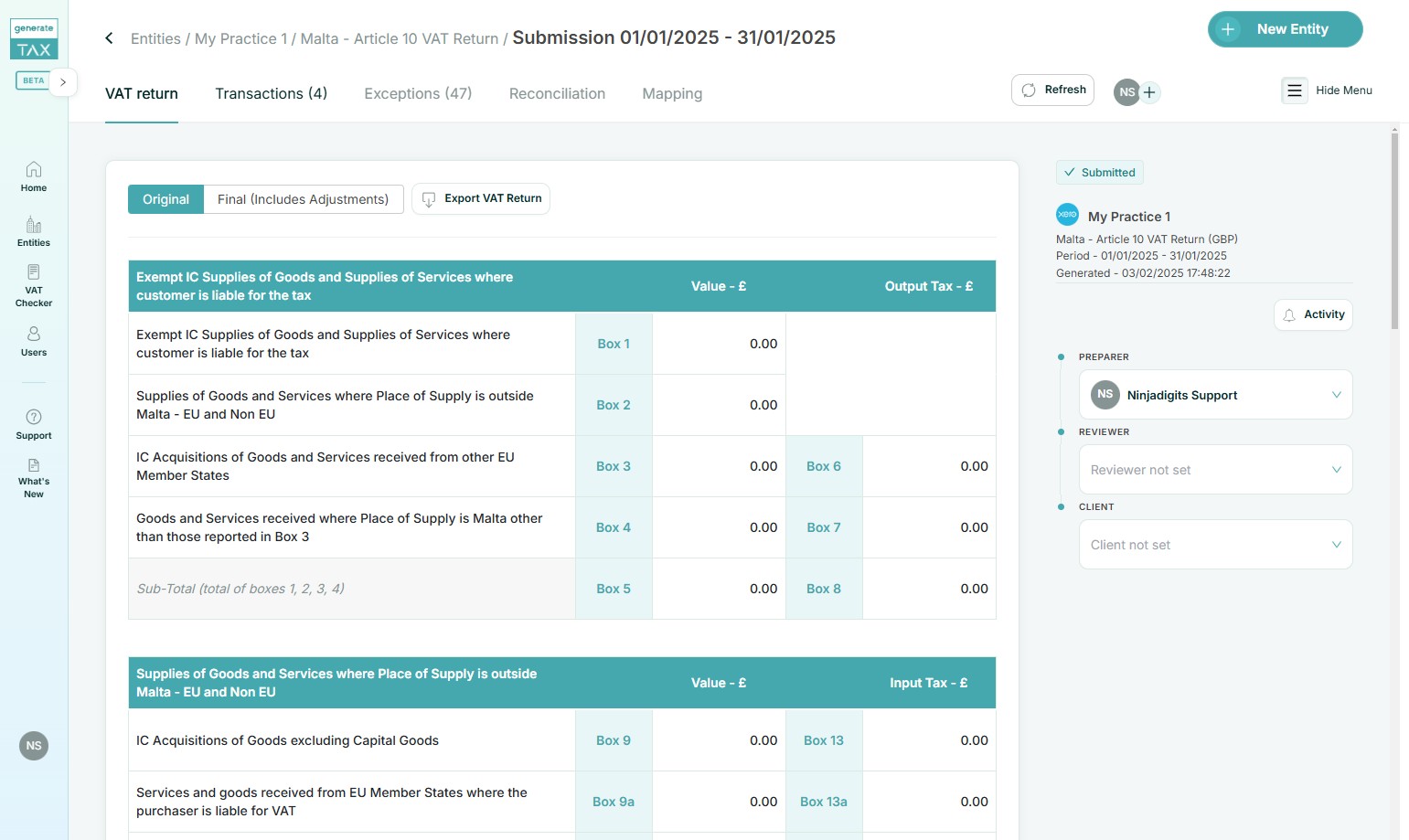Click the back arrow beside breadcrumbs
Image resolution: width=1409 pixels, height=840 pixels.
109,38
